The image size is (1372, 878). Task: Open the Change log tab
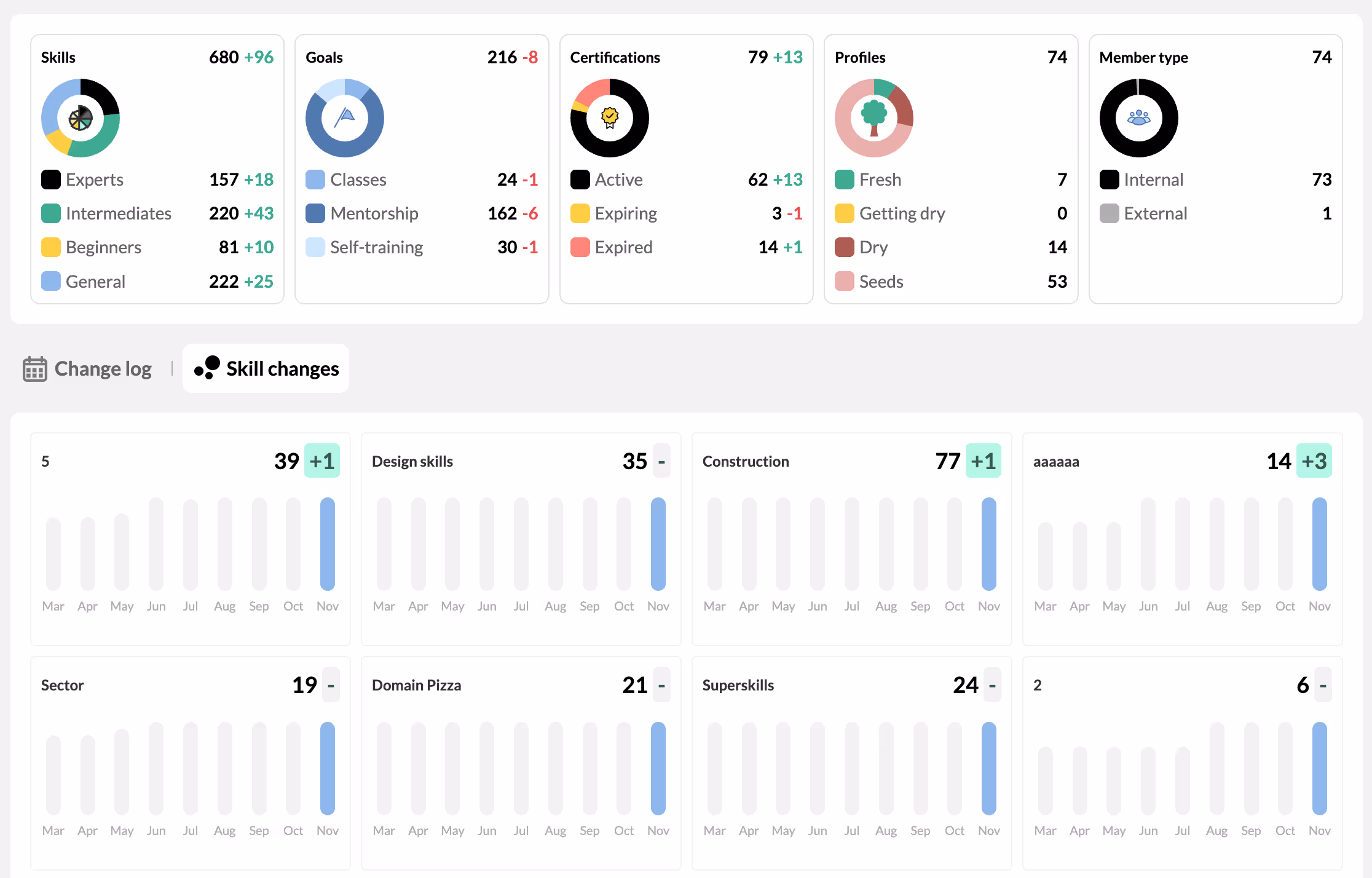[x=103, y=369]
